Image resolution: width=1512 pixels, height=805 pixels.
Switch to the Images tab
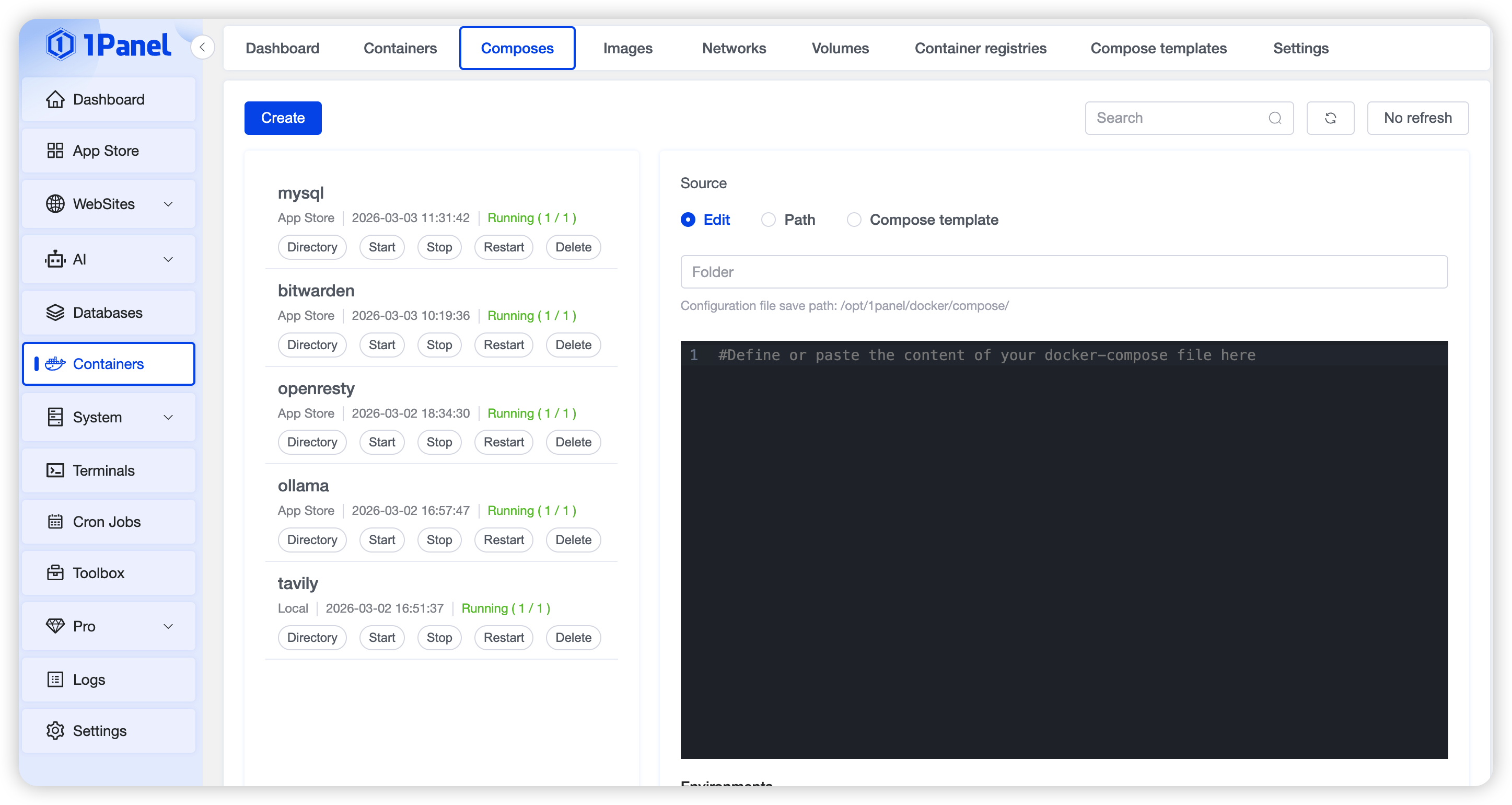coord(627,48)
